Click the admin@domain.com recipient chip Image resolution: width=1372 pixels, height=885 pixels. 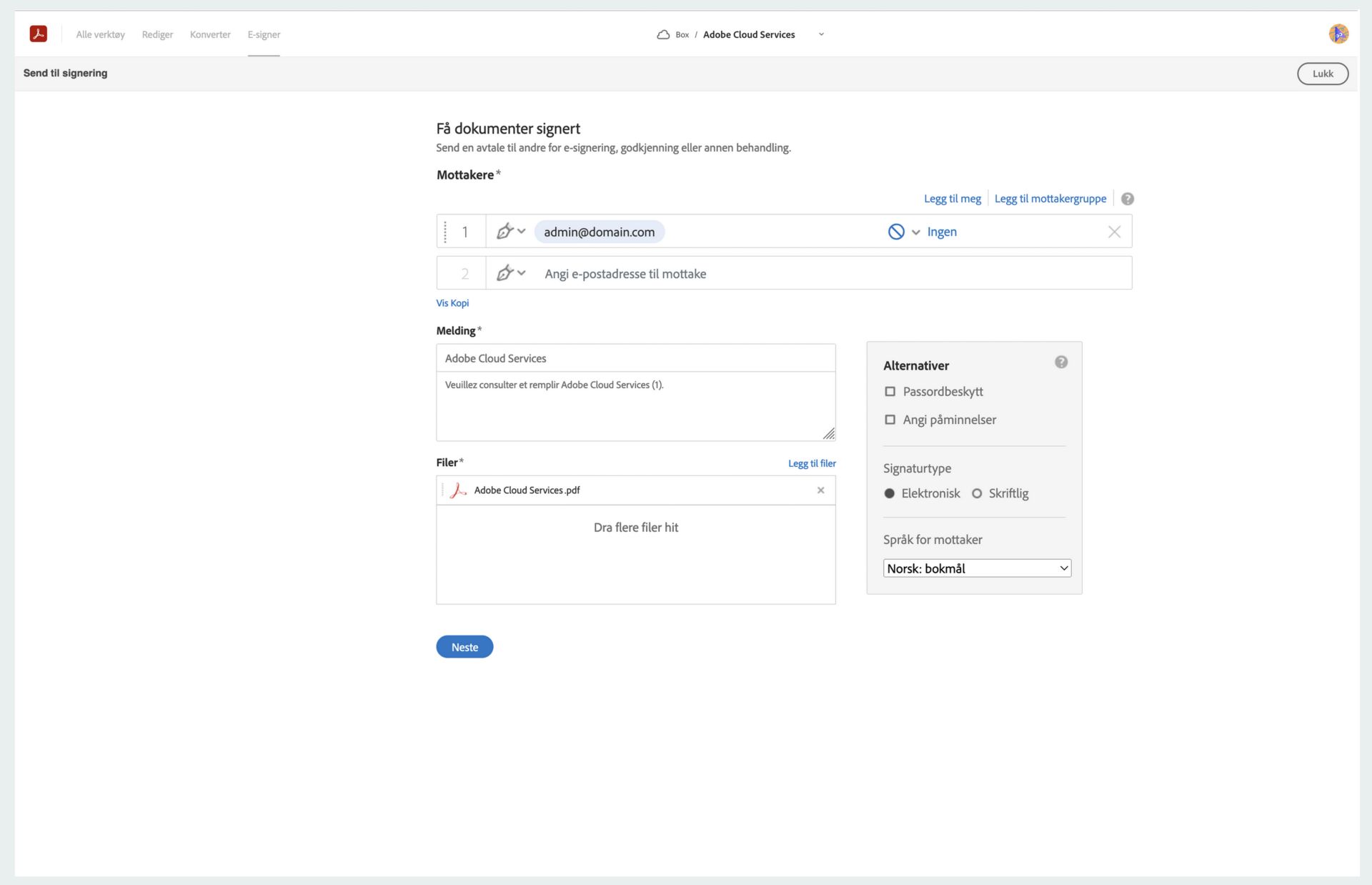point(600,232)
